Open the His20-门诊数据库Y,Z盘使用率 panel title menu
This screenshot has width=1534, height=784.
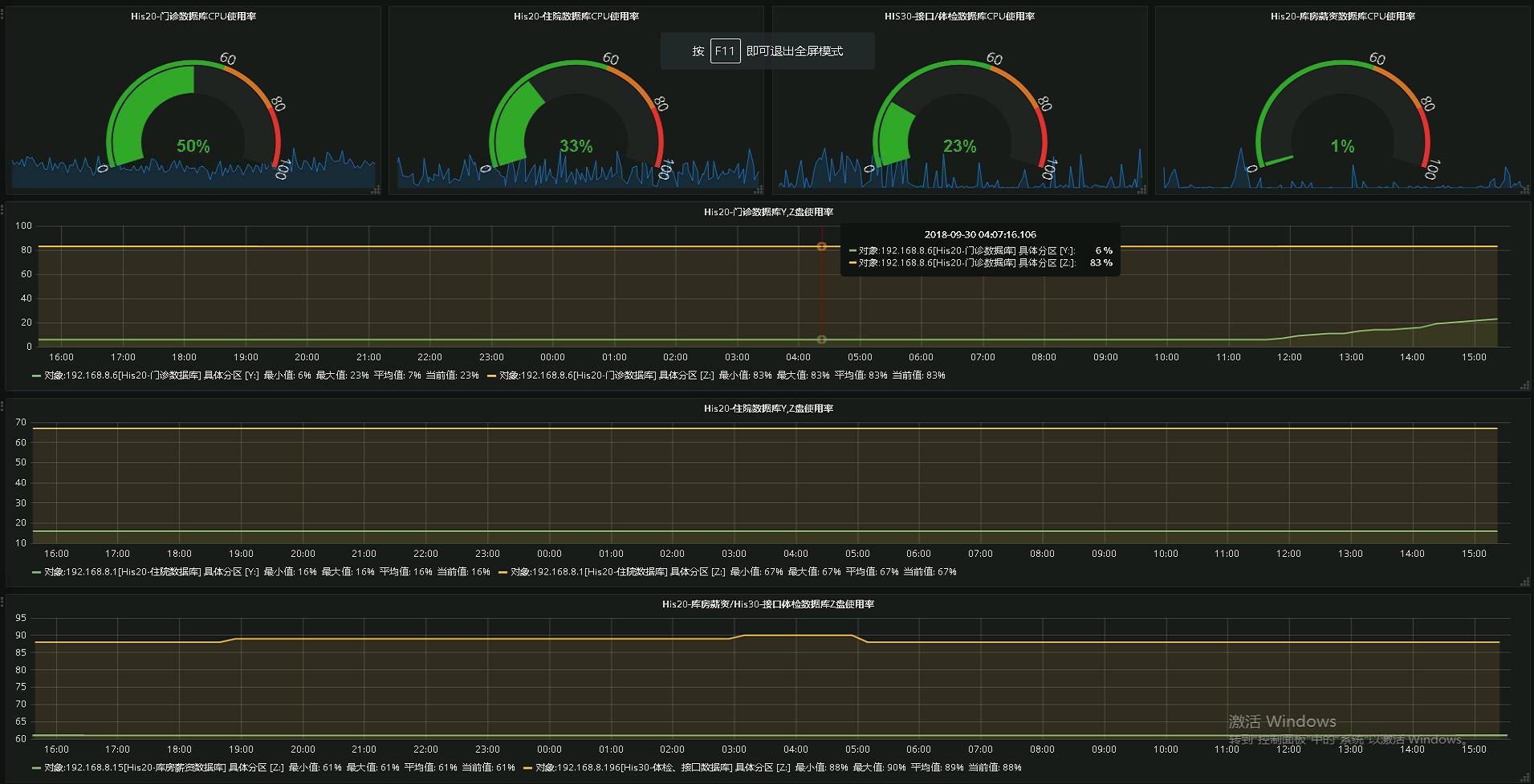coord(768,213)
